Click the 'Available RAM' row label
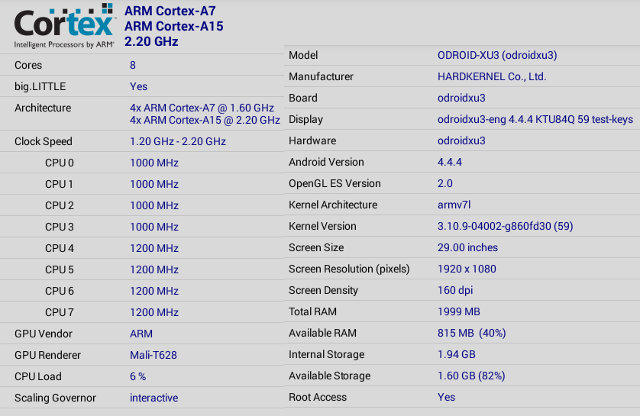Viewport: 640px width, 416px height. click(322, 333)
